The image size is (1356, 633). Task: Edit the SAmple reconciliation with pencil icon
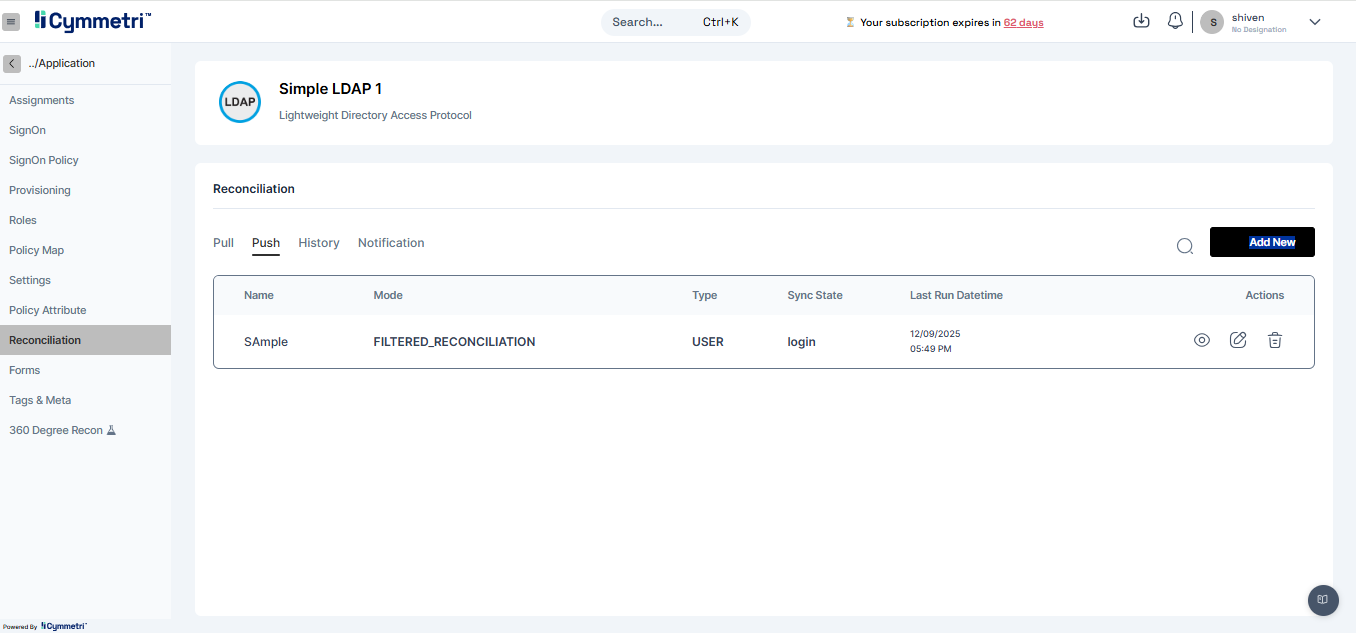1238,340
